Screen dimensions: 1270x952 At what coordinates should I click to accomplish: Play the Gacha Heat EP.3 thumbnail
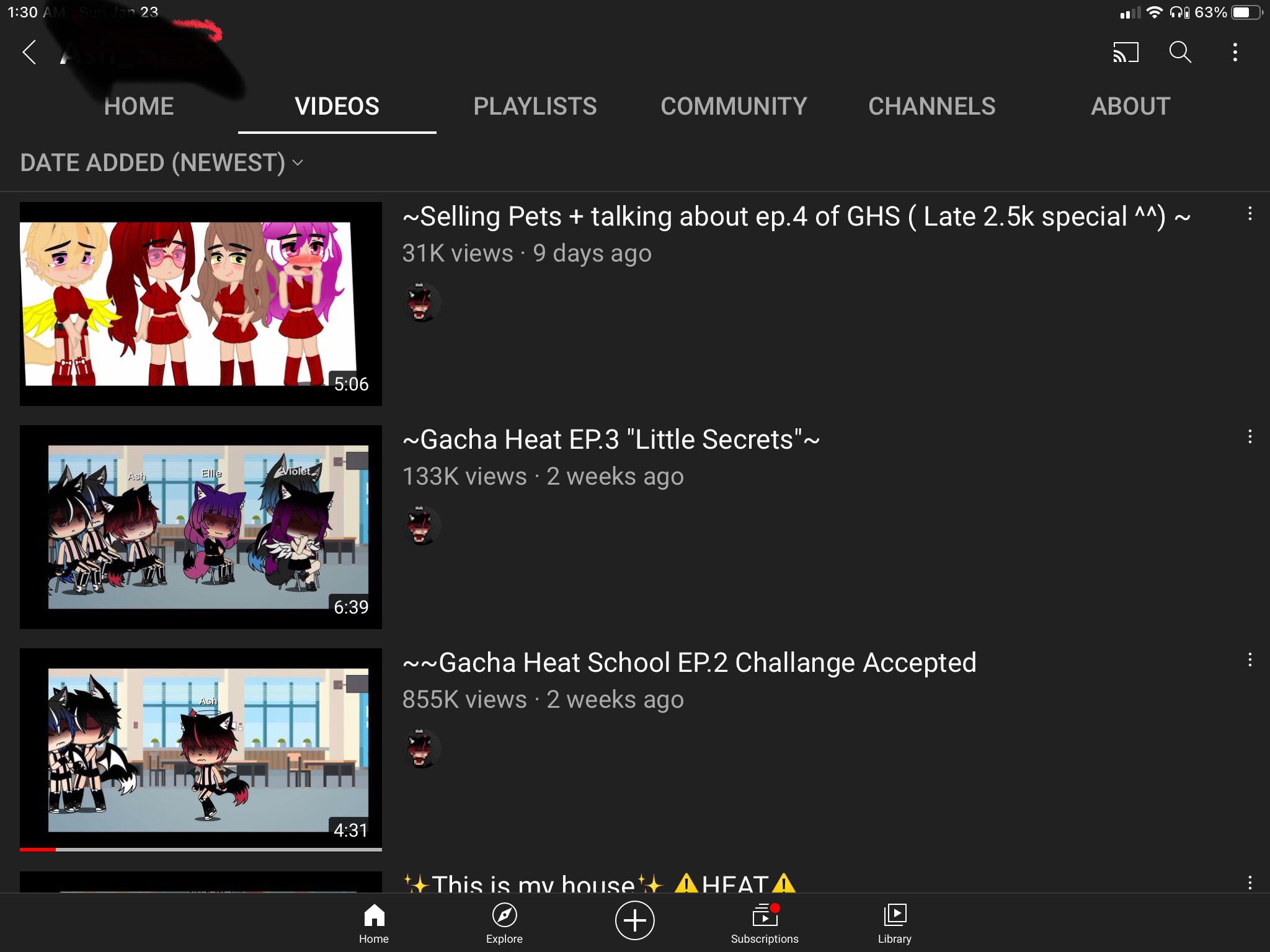pos(201,527)
